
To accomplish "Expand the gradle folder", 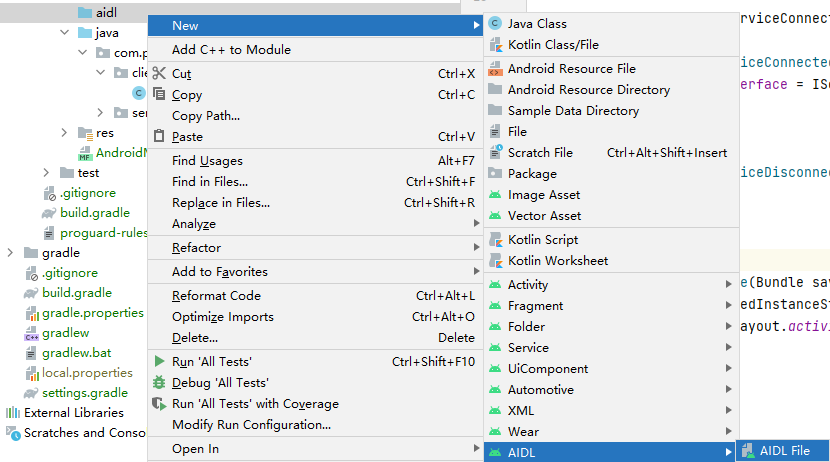I will pos(10,252).
